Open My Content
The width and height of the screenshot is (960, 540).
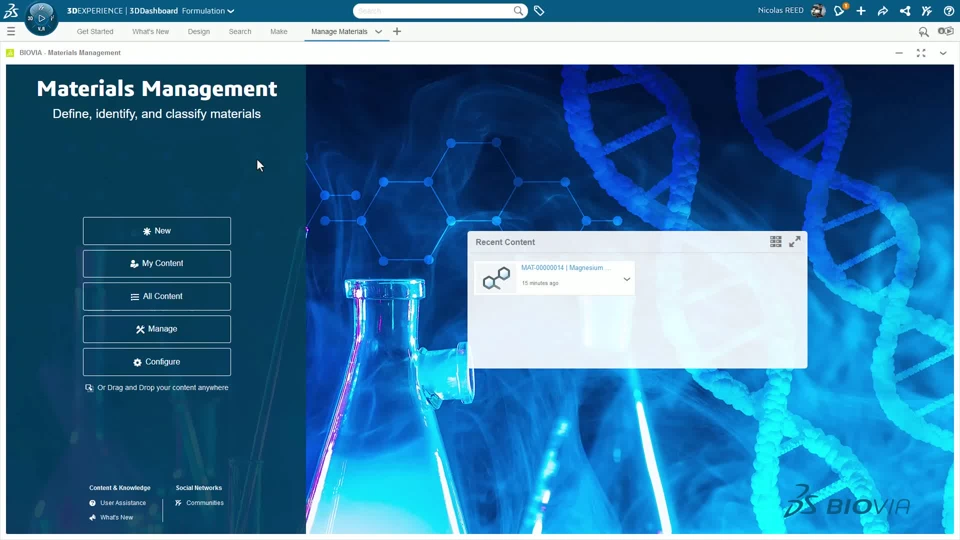pyautogui.click(x=157, y=263)
